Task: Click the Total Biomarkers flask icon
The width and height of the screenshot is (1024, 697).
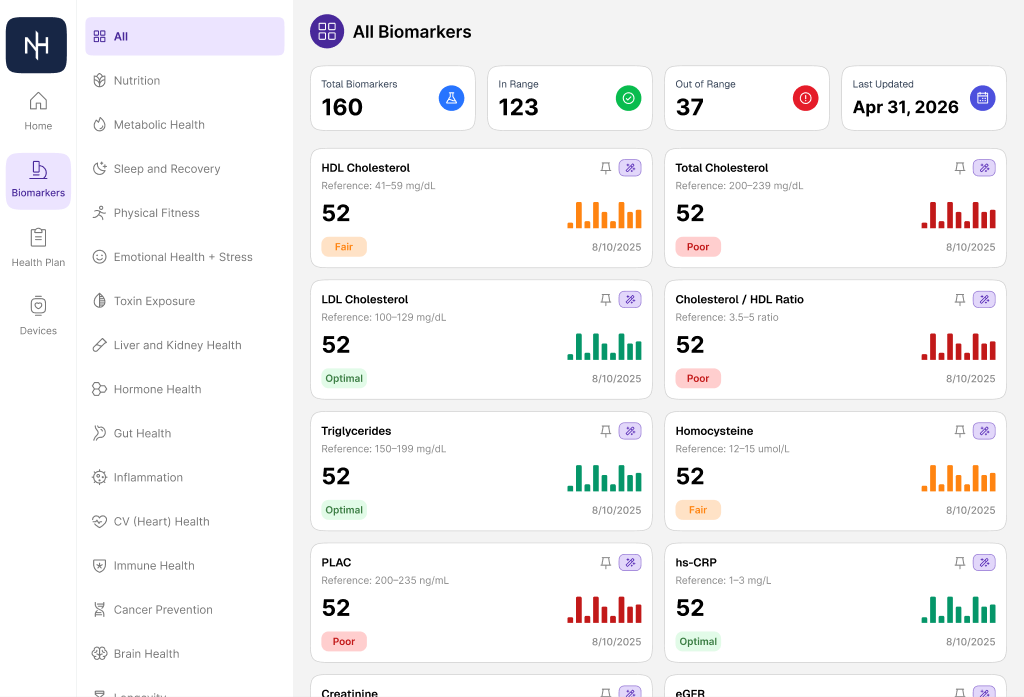Action: tap(451, 98)
